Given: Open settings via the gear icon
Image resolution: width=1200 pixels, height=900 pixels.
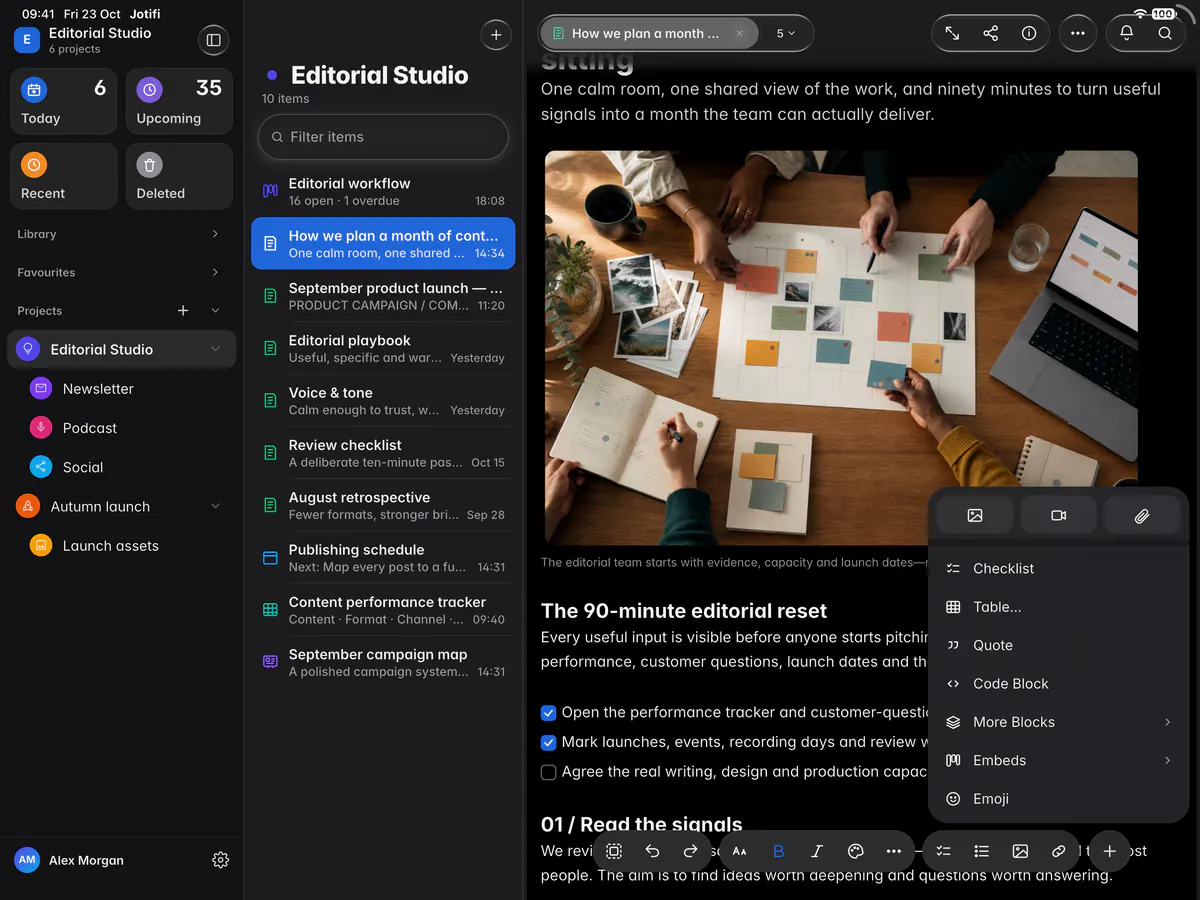Looking at the screenshot, I should pyautogui.click(x=221, y=860).
